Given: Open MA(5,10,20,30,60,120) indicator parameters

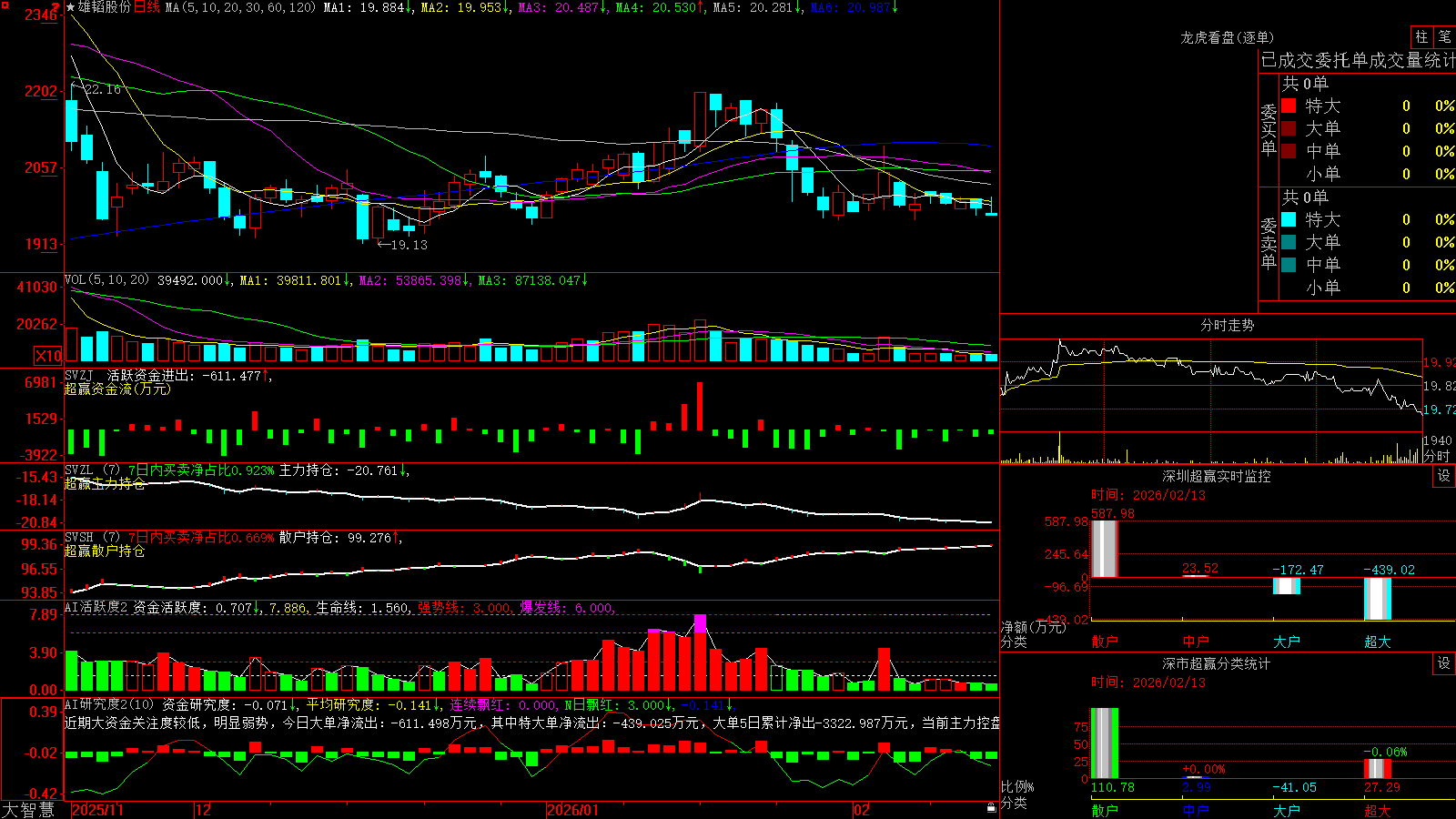Looking at the screenshot, I should [x=240, y=7].
